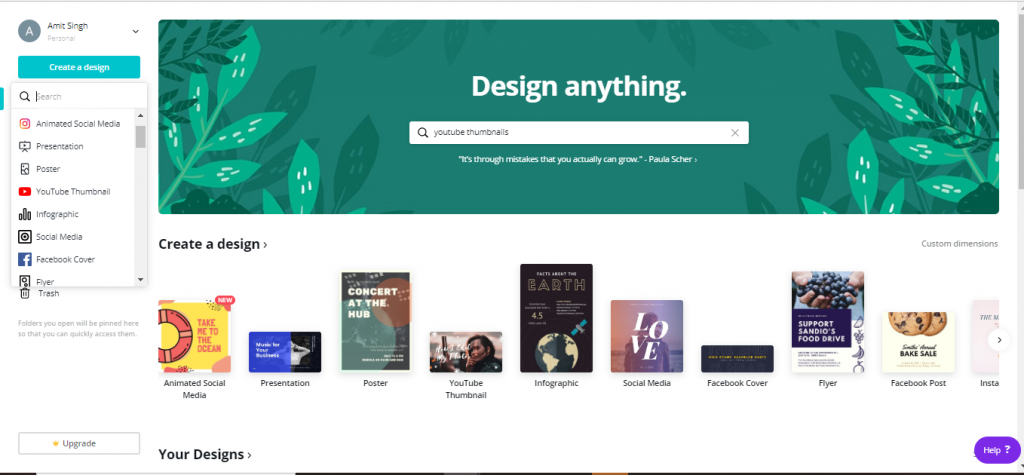Open the Trash icon in sidebar
The image size is (1024, 475).
point(25,293)
